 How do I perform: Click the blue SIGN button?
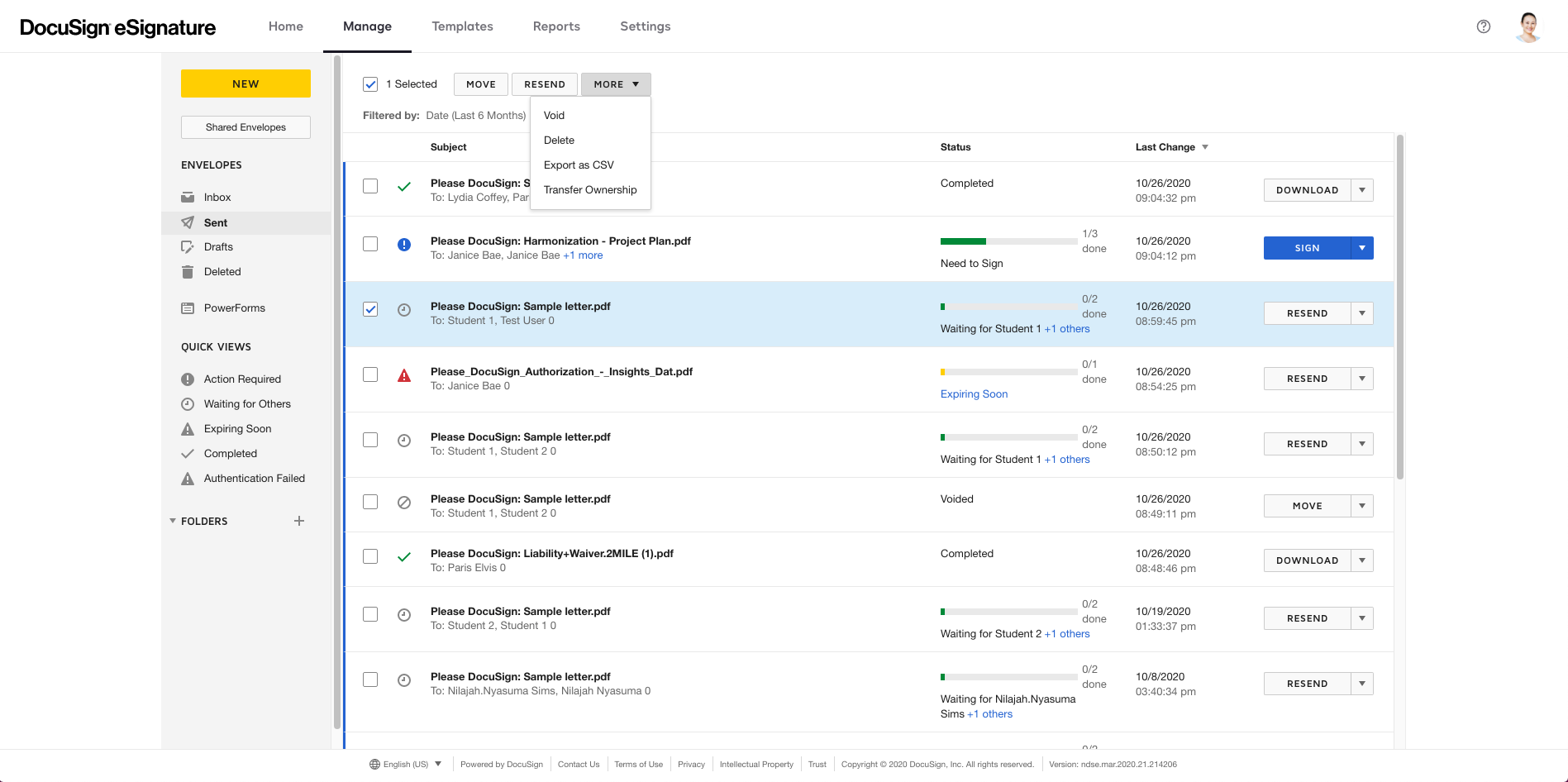tap(1307, 248)
